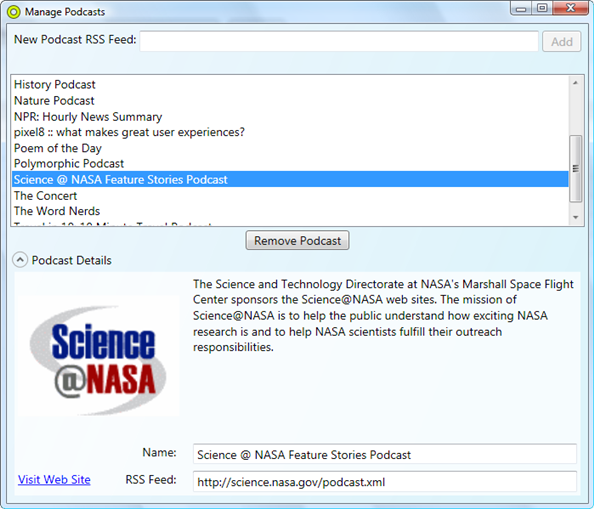Close the Manage Podcasts window
Screen dimensions: 594x509
(x=571, y=8)
